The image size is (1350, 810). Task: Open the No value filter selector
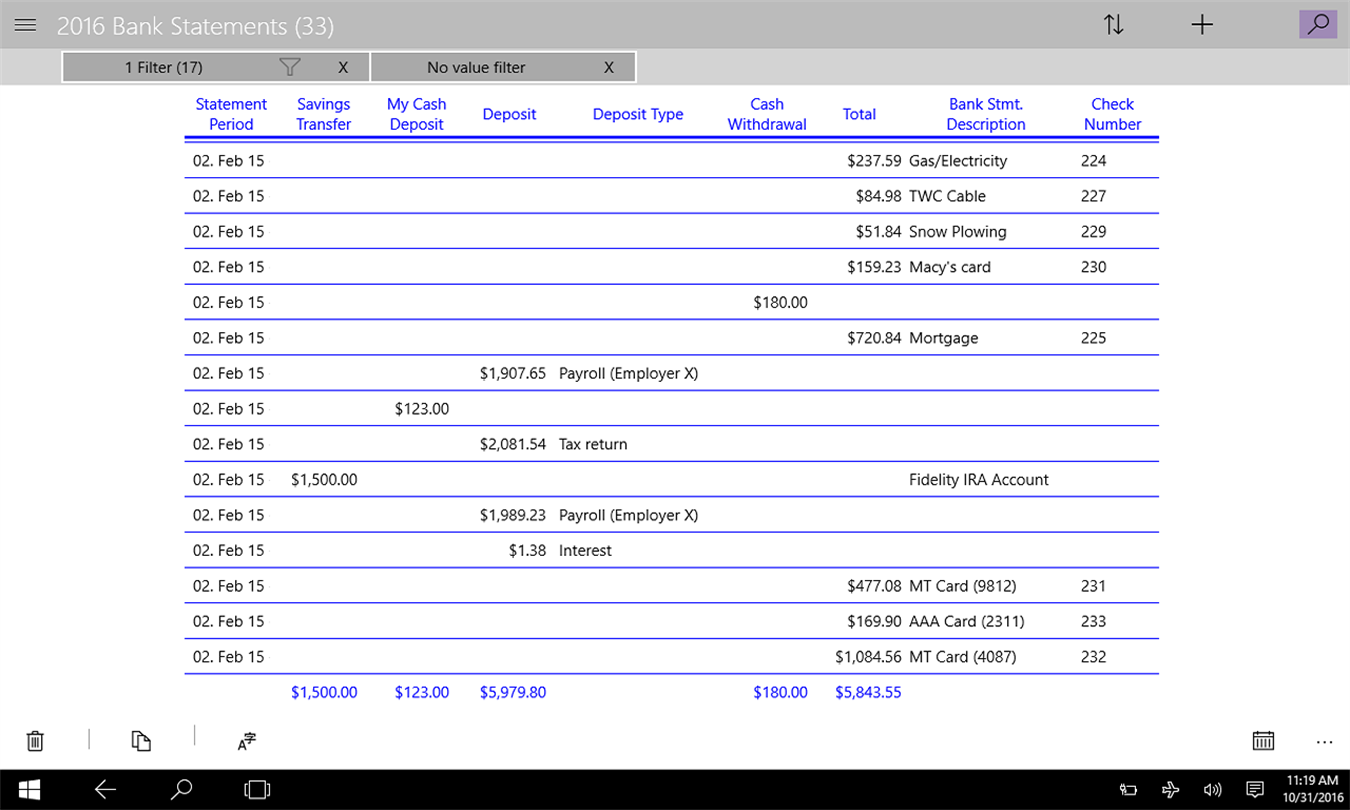point(476,67)
